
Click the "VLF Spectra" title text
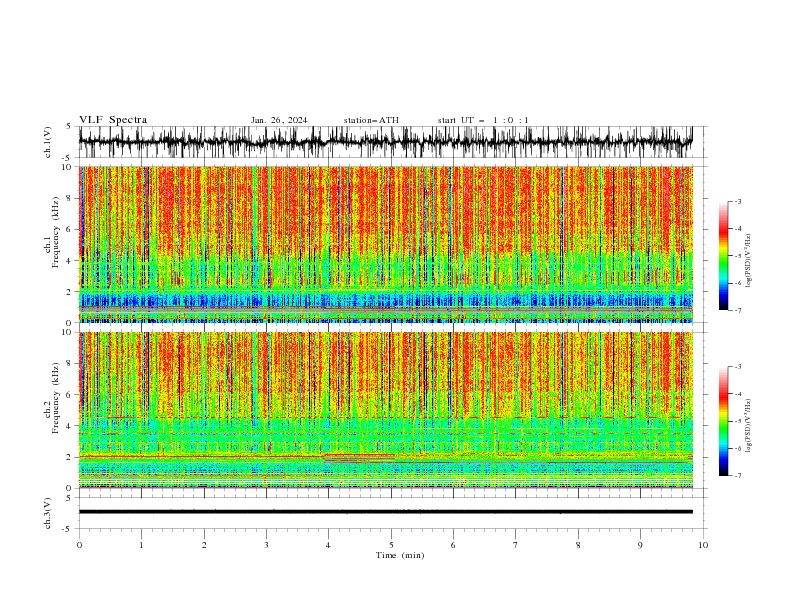(x=113, y=120)
